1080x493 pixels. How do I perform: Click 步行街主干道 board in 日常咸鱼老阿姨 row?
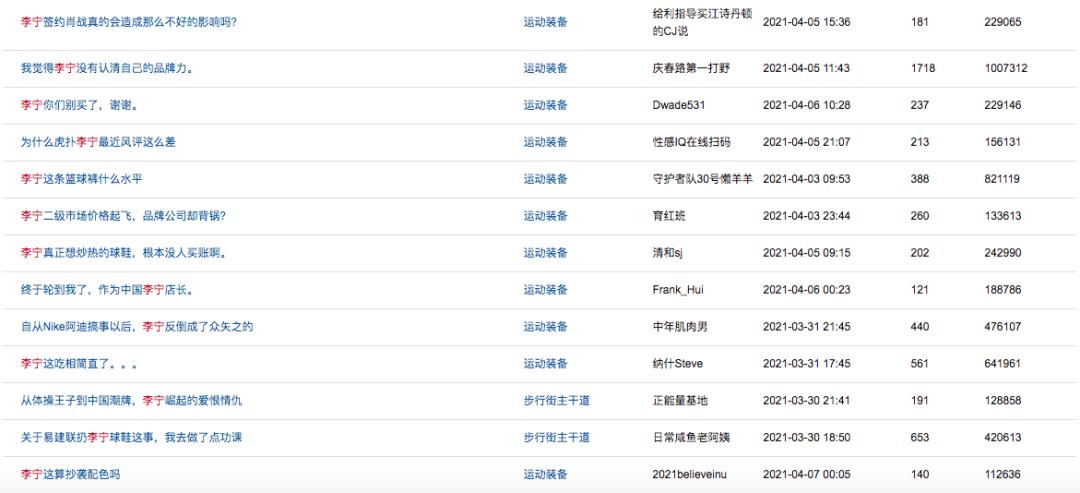pos(557,437)
